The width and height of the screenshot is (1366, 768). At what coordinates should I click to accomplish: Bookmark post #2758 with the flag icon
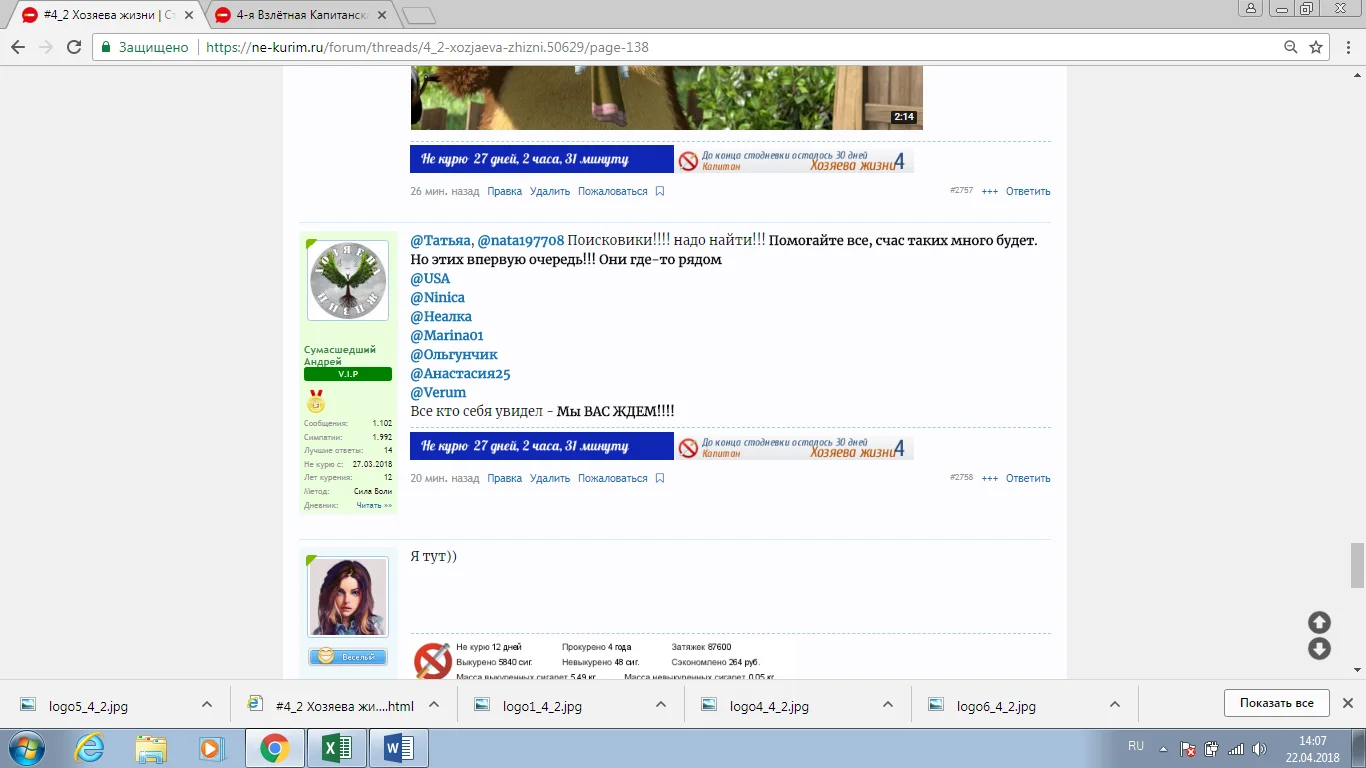660,478
